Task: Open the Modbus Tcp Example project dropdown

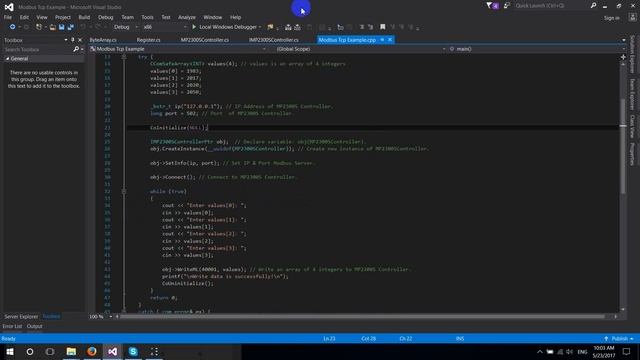Action: 178,49
